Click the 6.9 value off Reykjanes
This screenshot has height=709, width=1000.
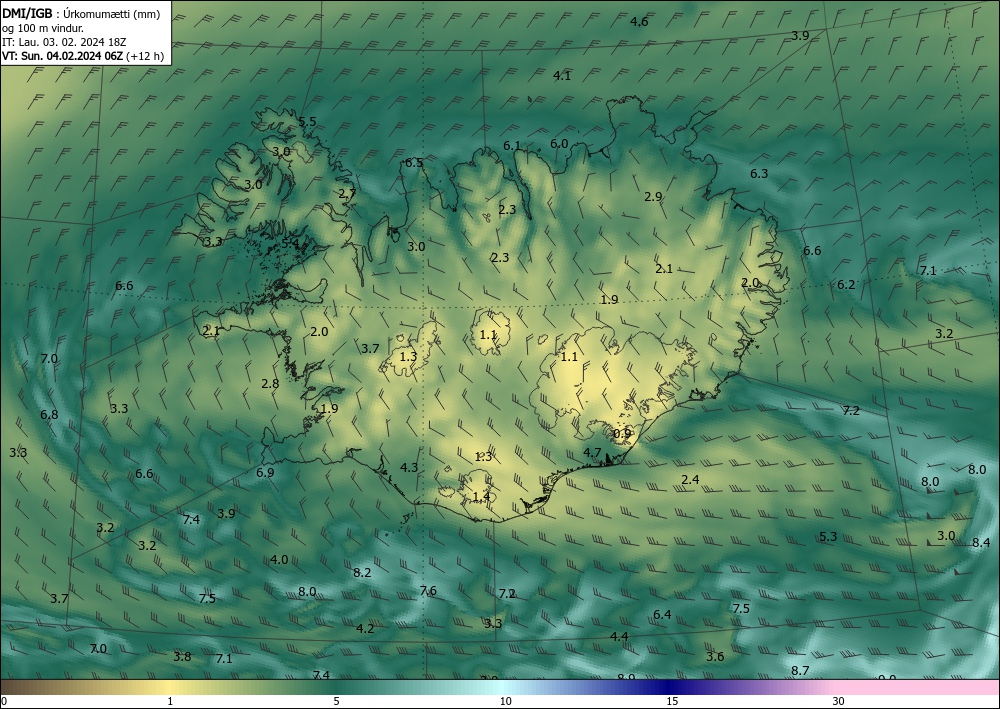(x=265, y=473)
